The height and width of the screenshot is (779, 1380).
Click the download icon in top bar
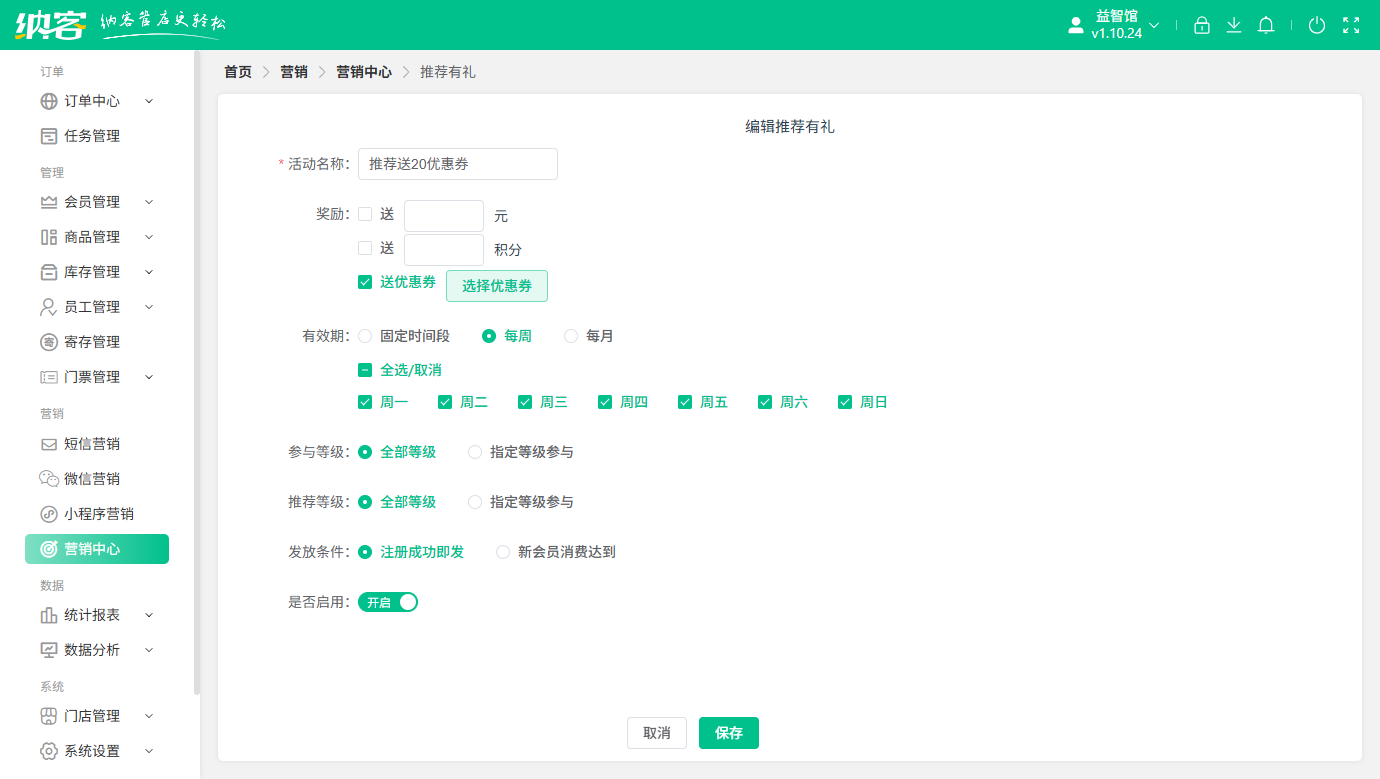[x=1233, y=25]
